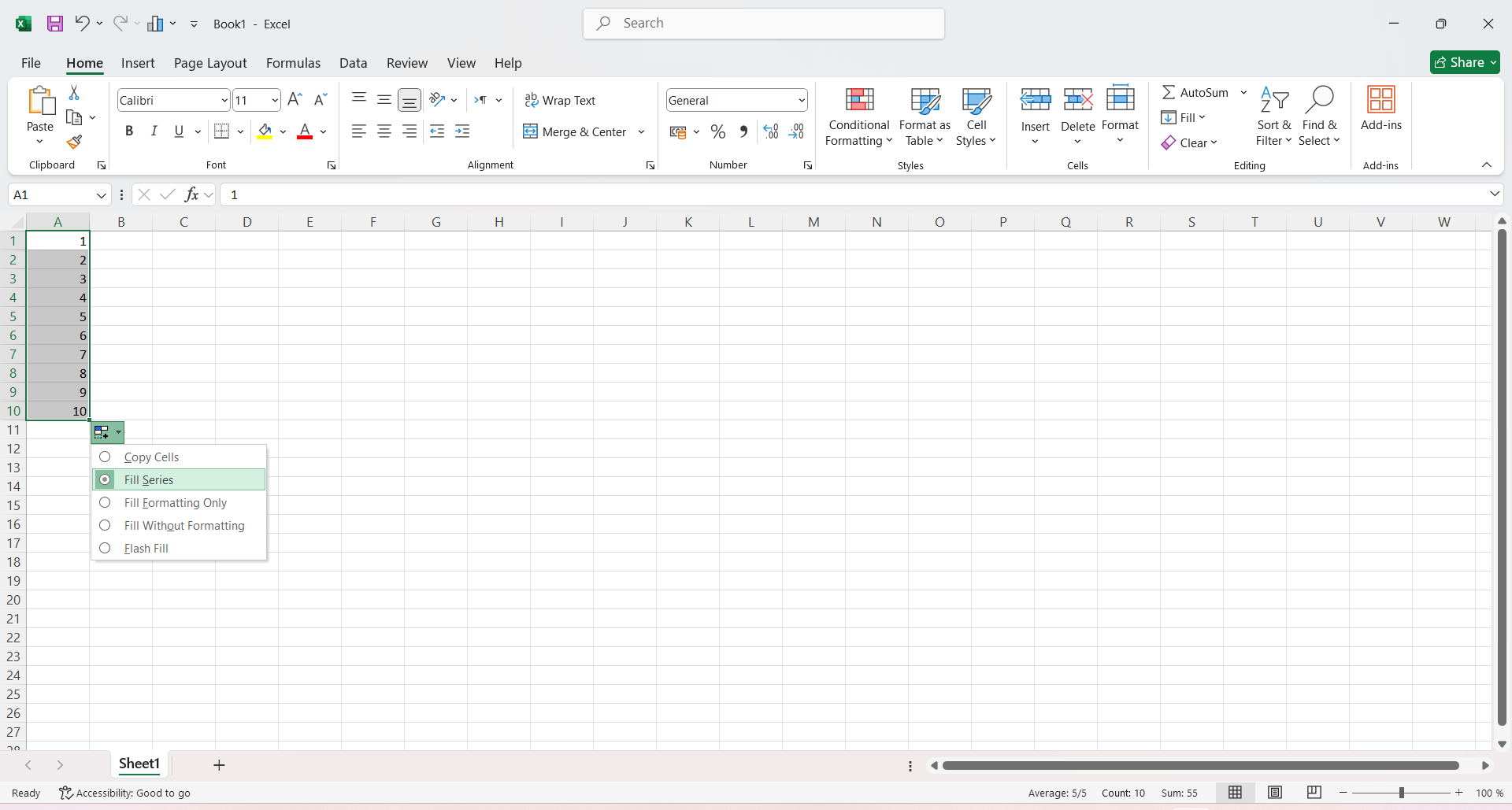Open the Page Layout tab
Screen dimensions: 1512x810
point(210,63)
